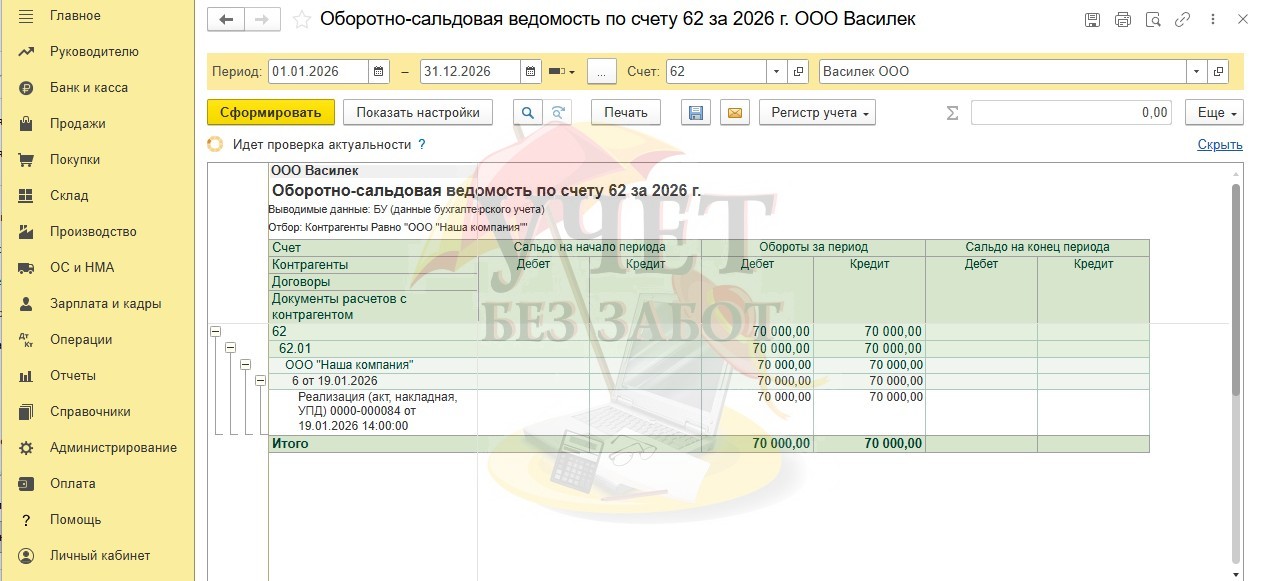
Task: Click the Отчеты bar chart icon
Action: click(26, 376)
